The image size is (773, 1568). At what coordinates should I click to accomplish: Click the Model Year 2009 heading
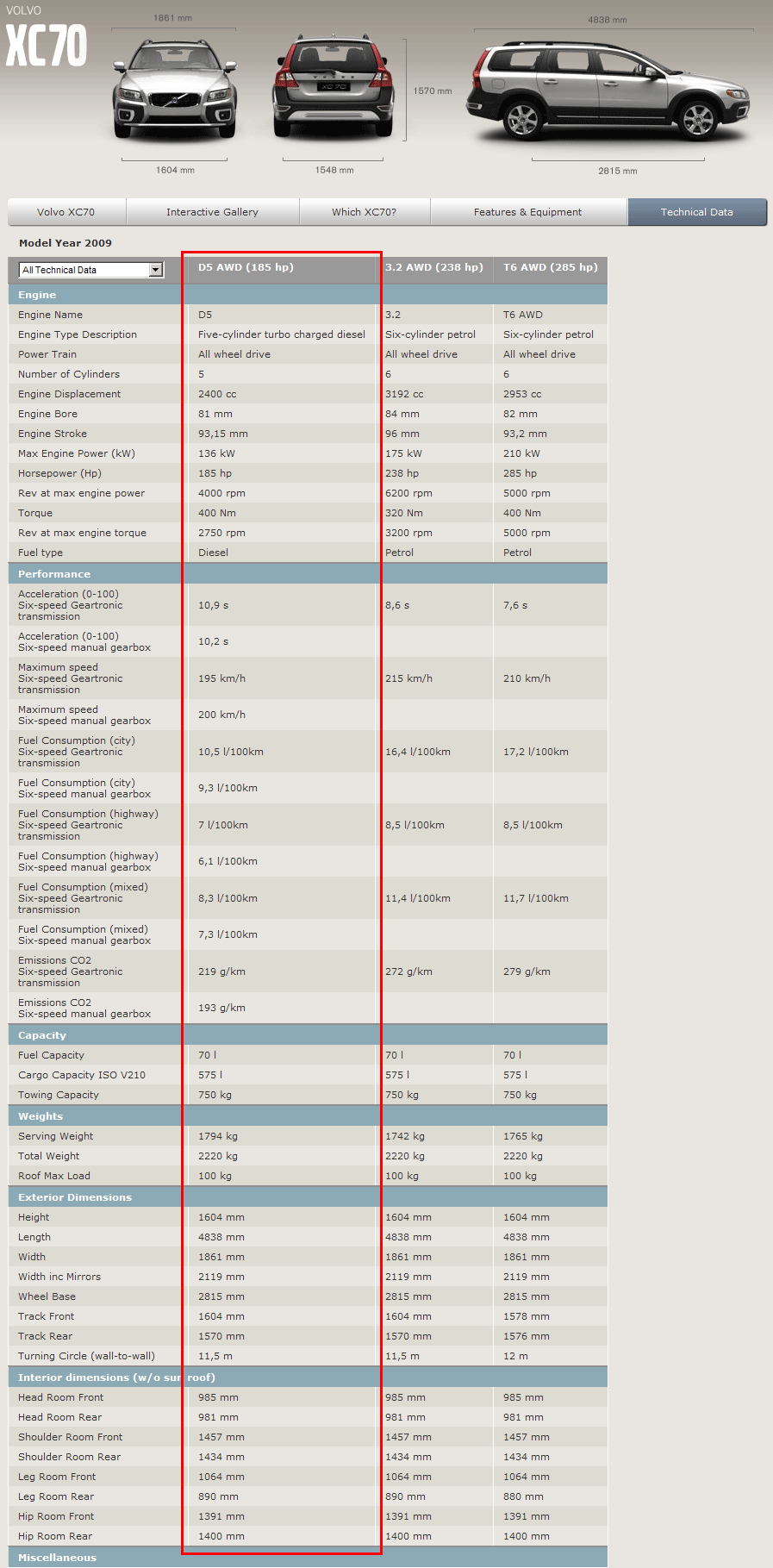point(65,243)
